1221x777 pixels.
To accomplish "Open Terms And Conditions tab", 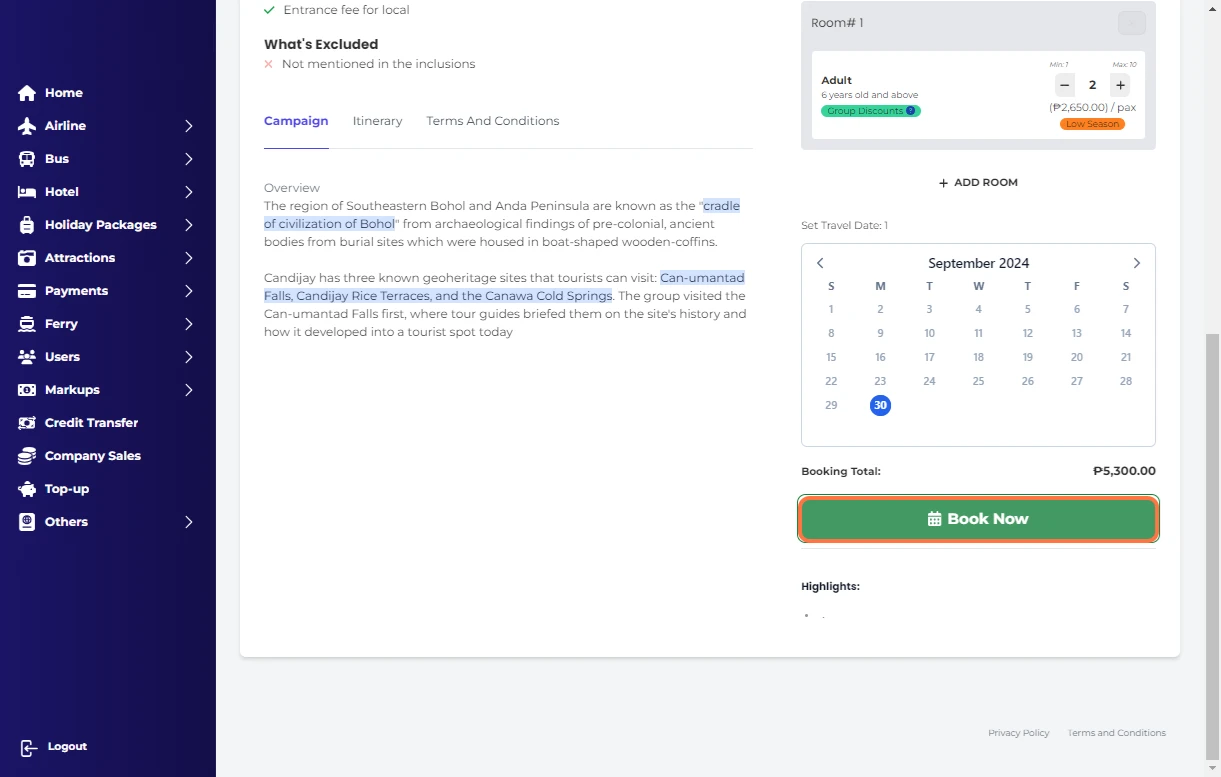I will click(x=492, y=121).
